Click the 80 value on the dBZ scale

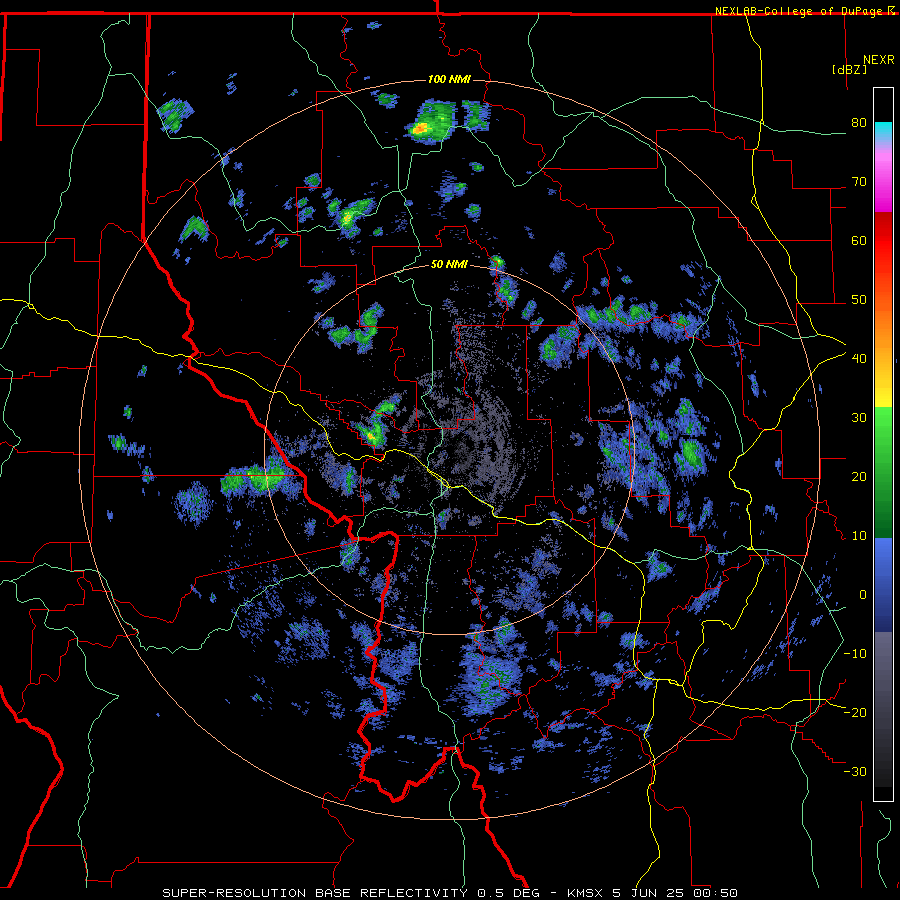(859, 122)
